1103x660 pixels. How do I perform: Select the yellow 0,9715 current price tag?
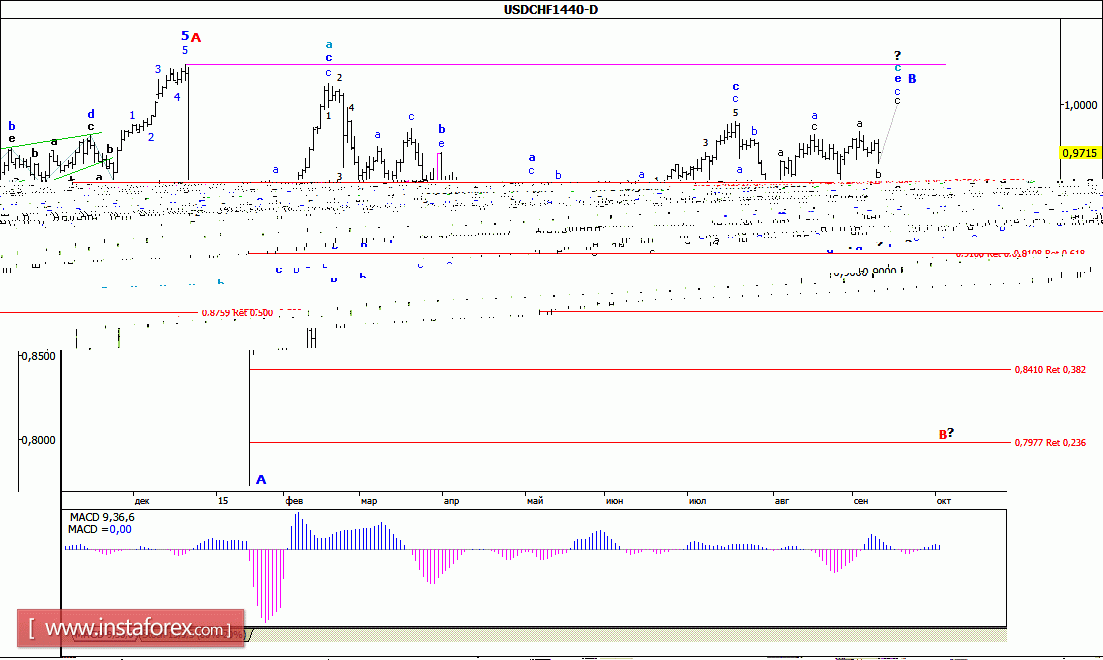(1080, 153)
